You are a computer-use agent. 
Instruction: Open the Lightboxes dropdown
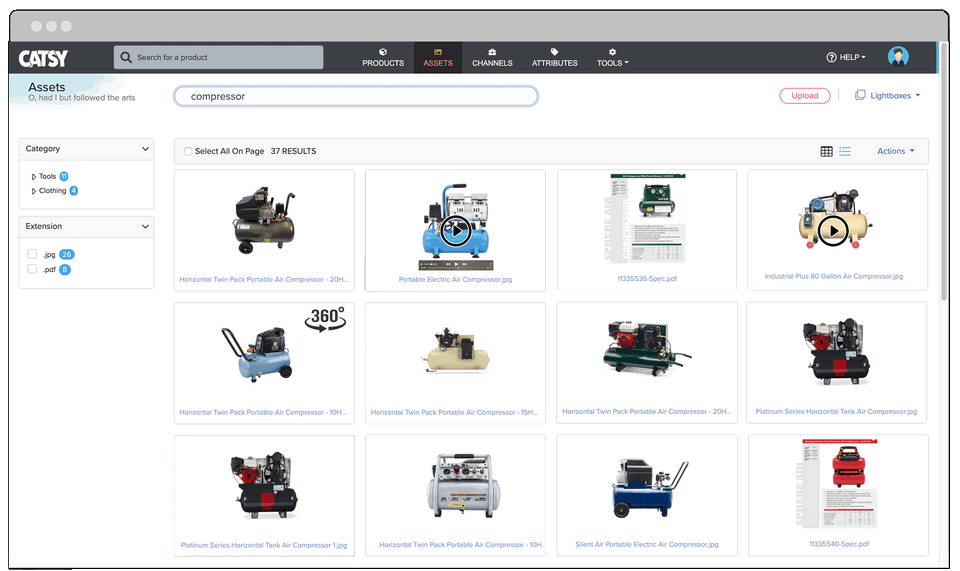tap(887, 96)
